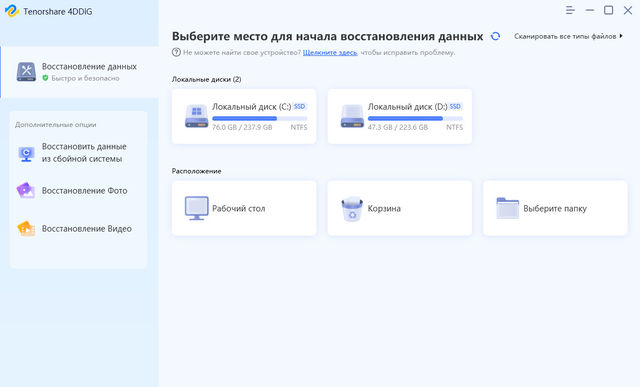Open the Восстановление Фото option
This screenshot has height=387, width=640.
coord(78,191)
